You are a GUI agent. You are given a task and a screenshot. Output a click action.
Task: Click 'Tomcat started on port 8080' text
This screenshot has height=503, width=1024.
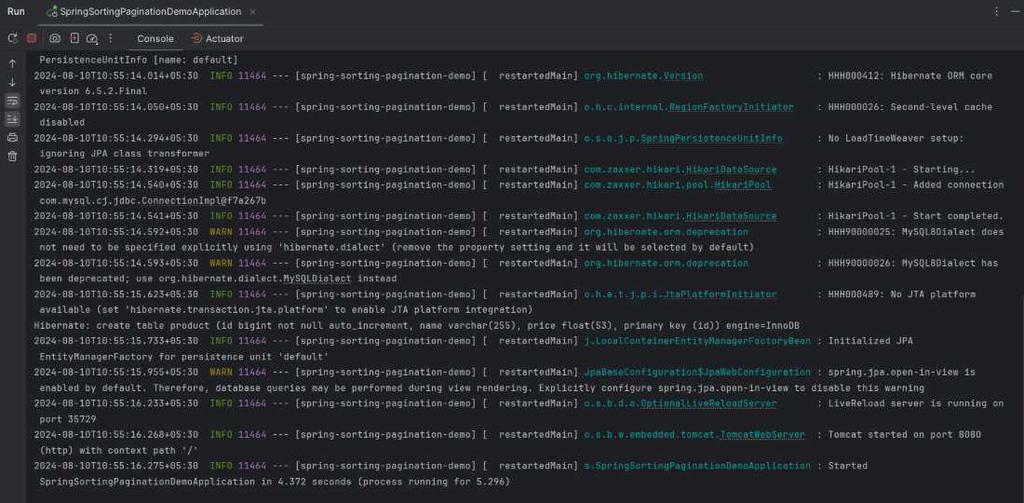coord(904,435)
